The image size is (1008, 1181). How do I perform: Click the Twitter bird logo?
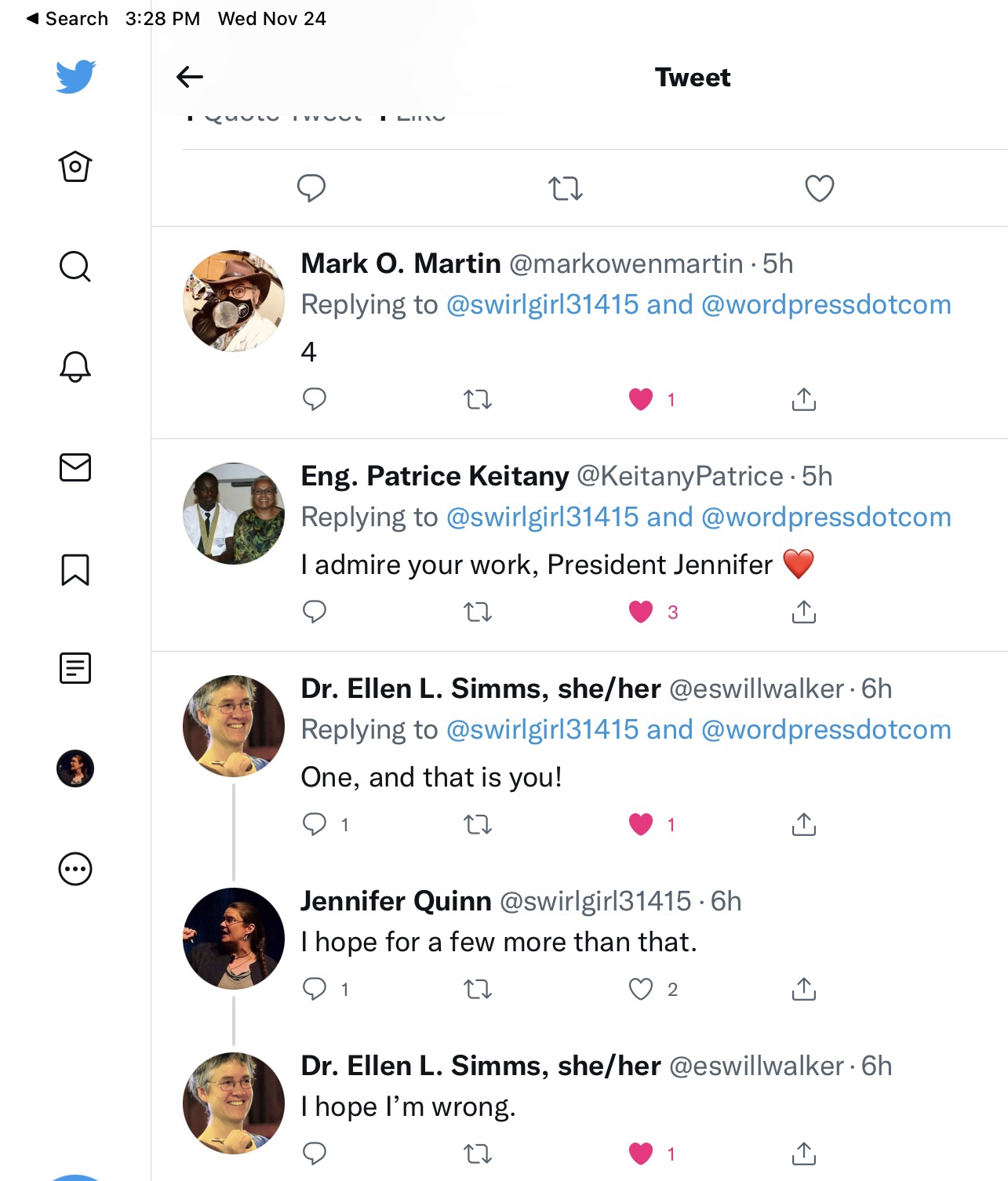(x=75, y=77)
